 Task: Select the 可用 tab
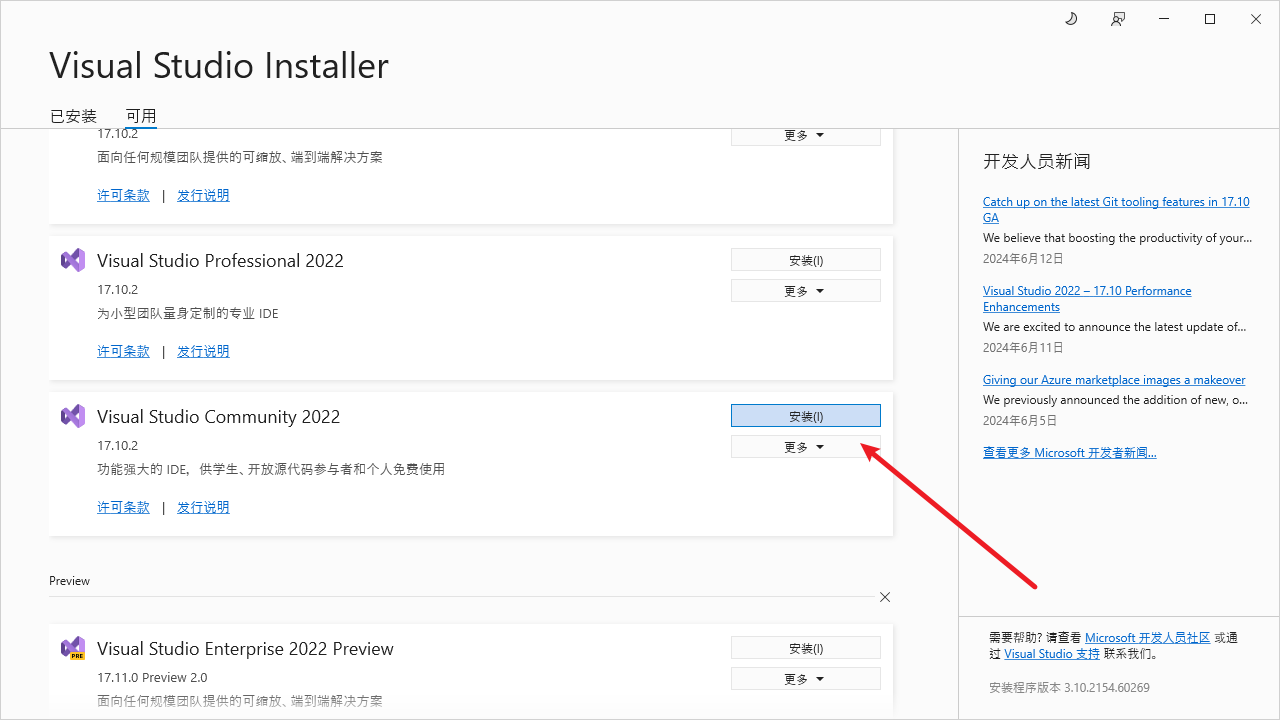click(x=141, y=116)
